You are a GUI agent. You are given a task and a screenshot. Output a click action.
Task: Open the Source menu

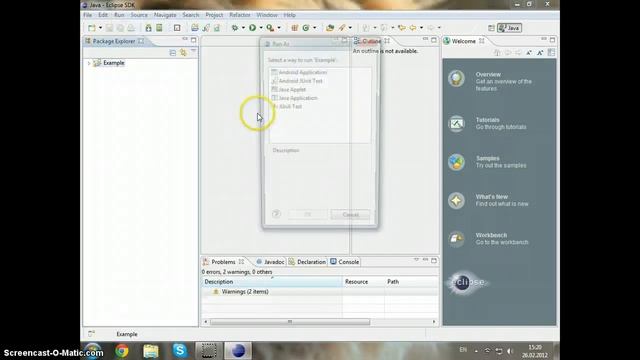tap(139, 15)
